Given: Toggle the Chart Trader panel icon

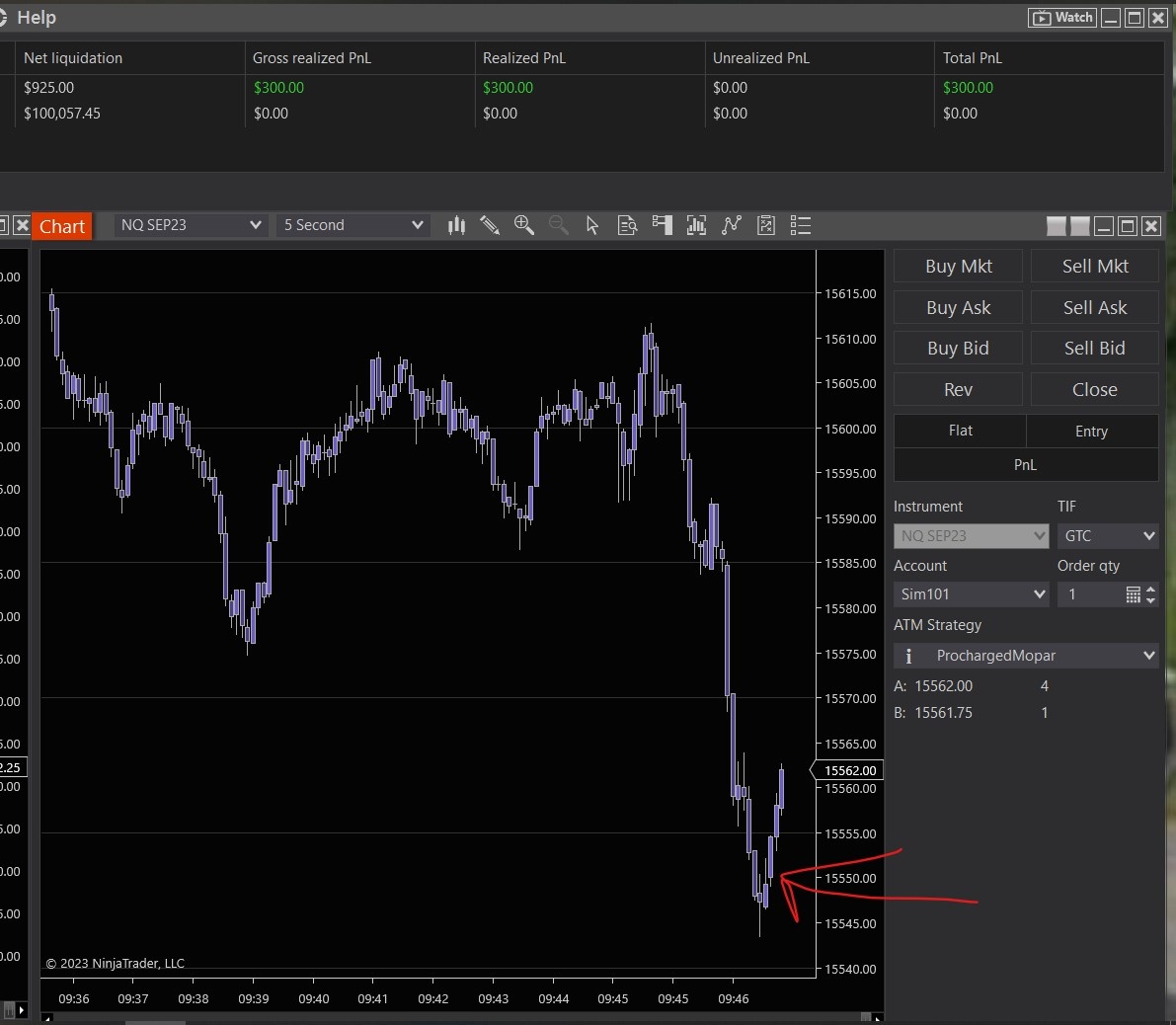Looking at the screenshot, I should pyautogui.click(x=663, y=226).
